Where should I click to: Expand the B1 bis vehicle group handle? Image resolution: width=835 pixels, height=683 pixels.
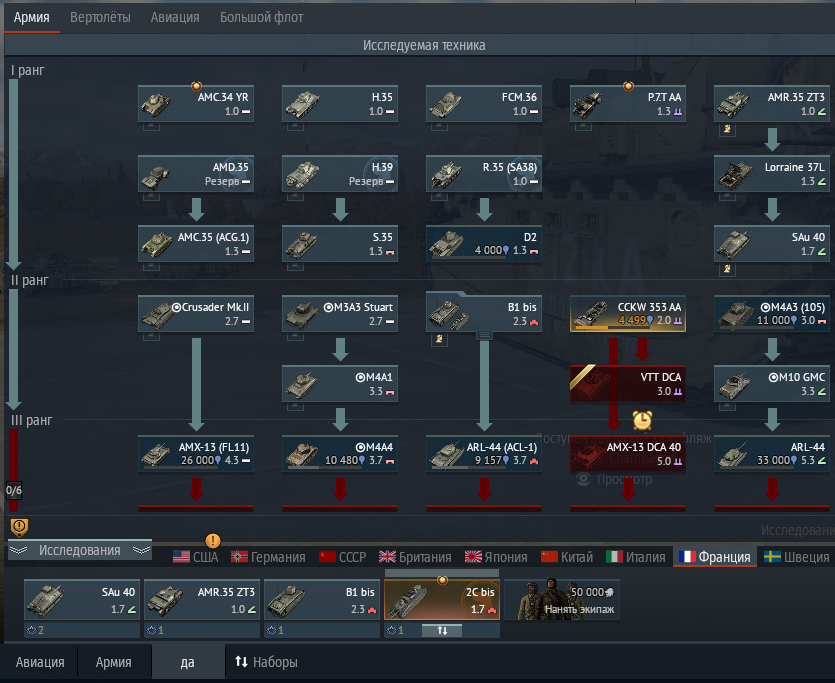point(484,335)
